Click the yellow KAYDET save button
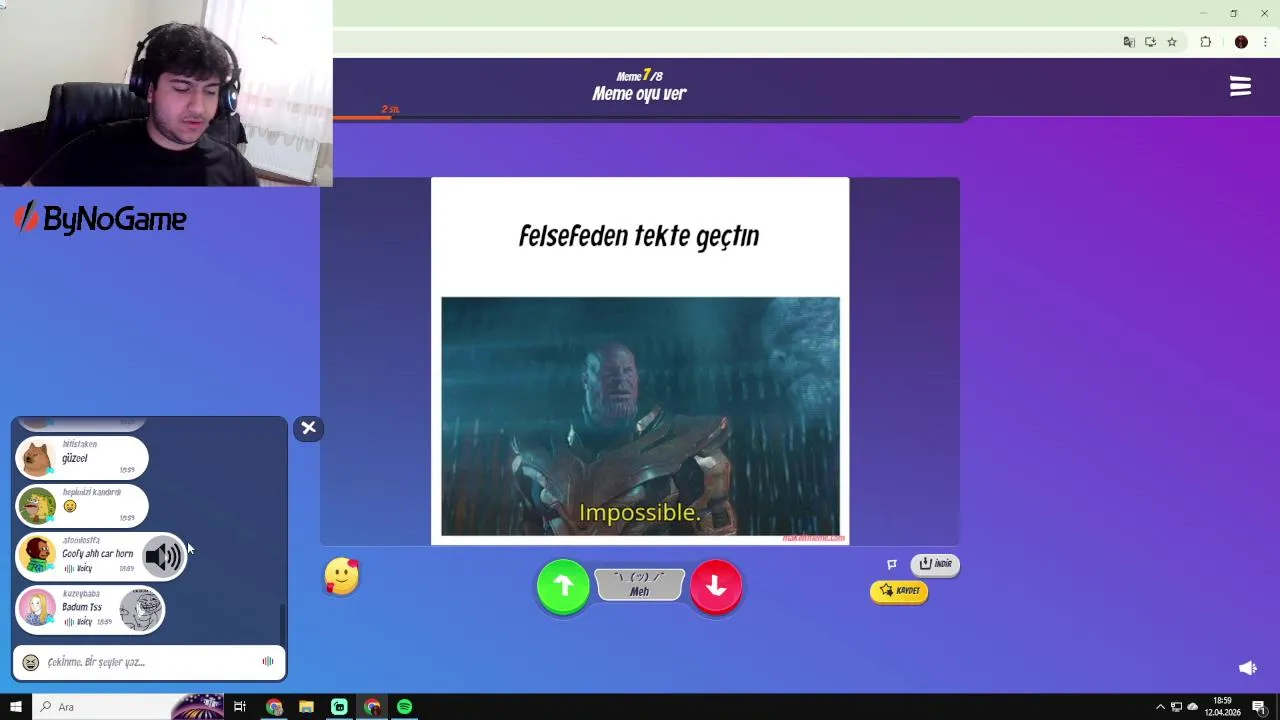Image resolution: width=1280 pixels, height=720 pixels. [x=899, y=591]
